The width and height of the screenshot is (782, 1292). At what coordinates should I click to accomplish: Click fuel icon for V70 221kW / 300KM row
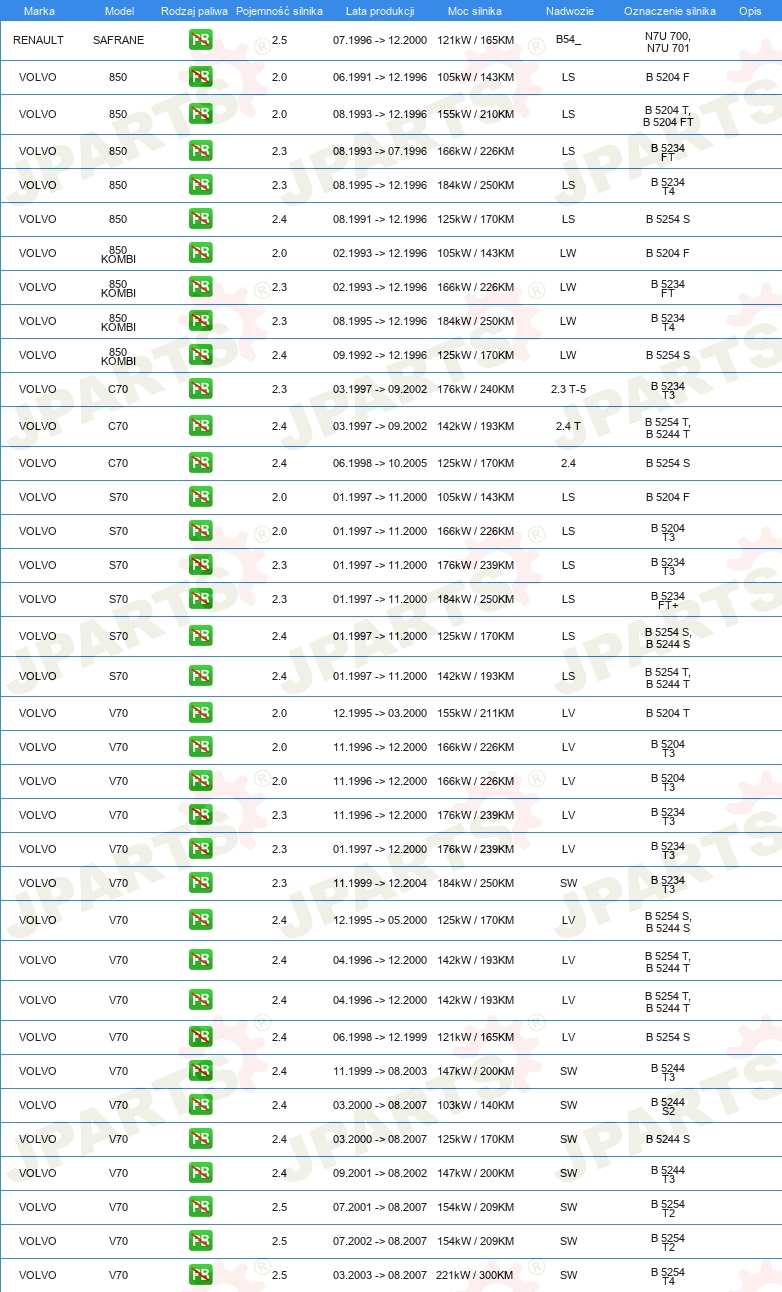pyautogui.click(x=200, y=1275)
